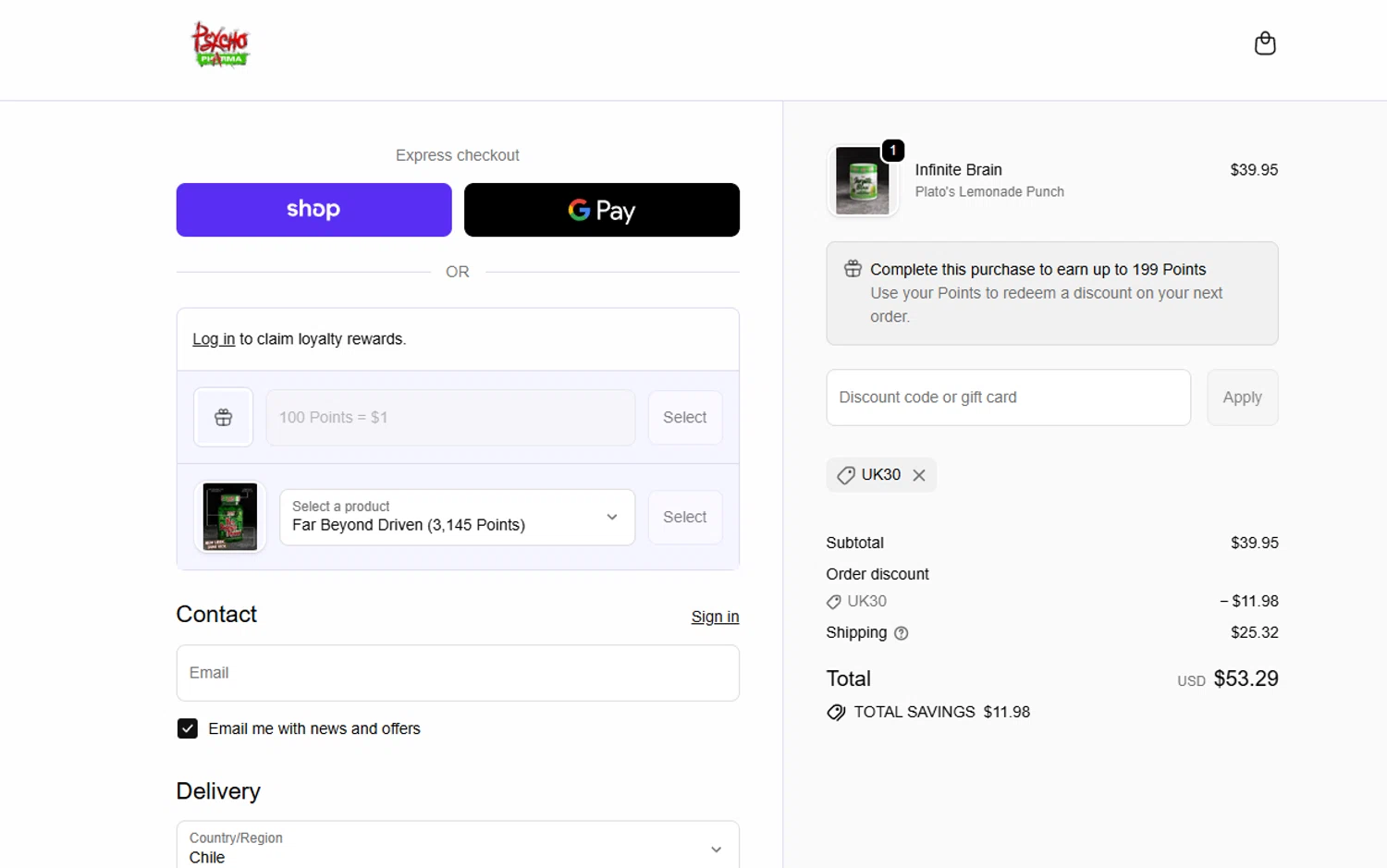Click the Infinite Brain product thumbnail
The width and height of the screenshot is (1387, 868).
862,180
